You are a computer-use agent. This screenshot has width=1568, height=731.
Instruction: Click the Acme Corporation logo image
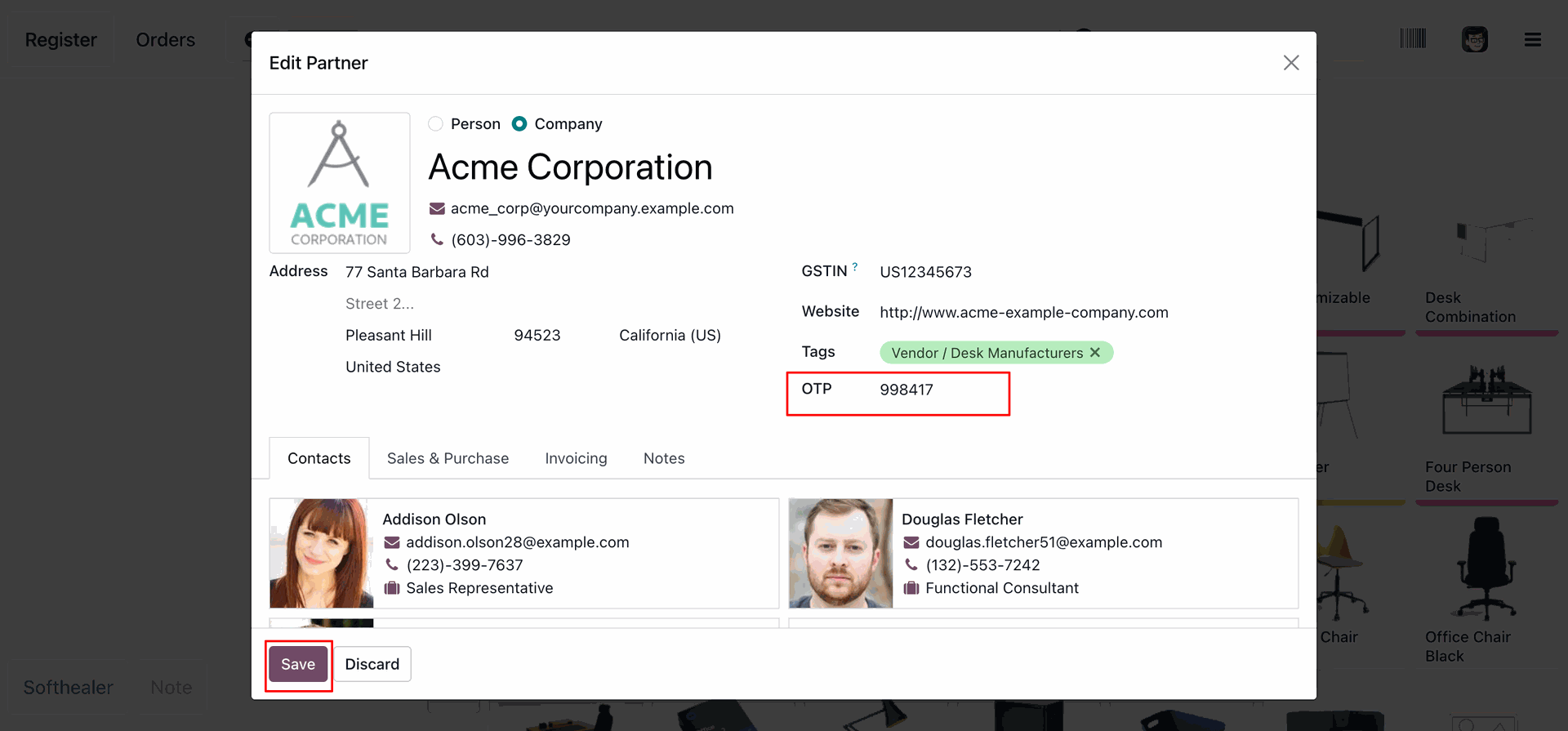(340, 183)
